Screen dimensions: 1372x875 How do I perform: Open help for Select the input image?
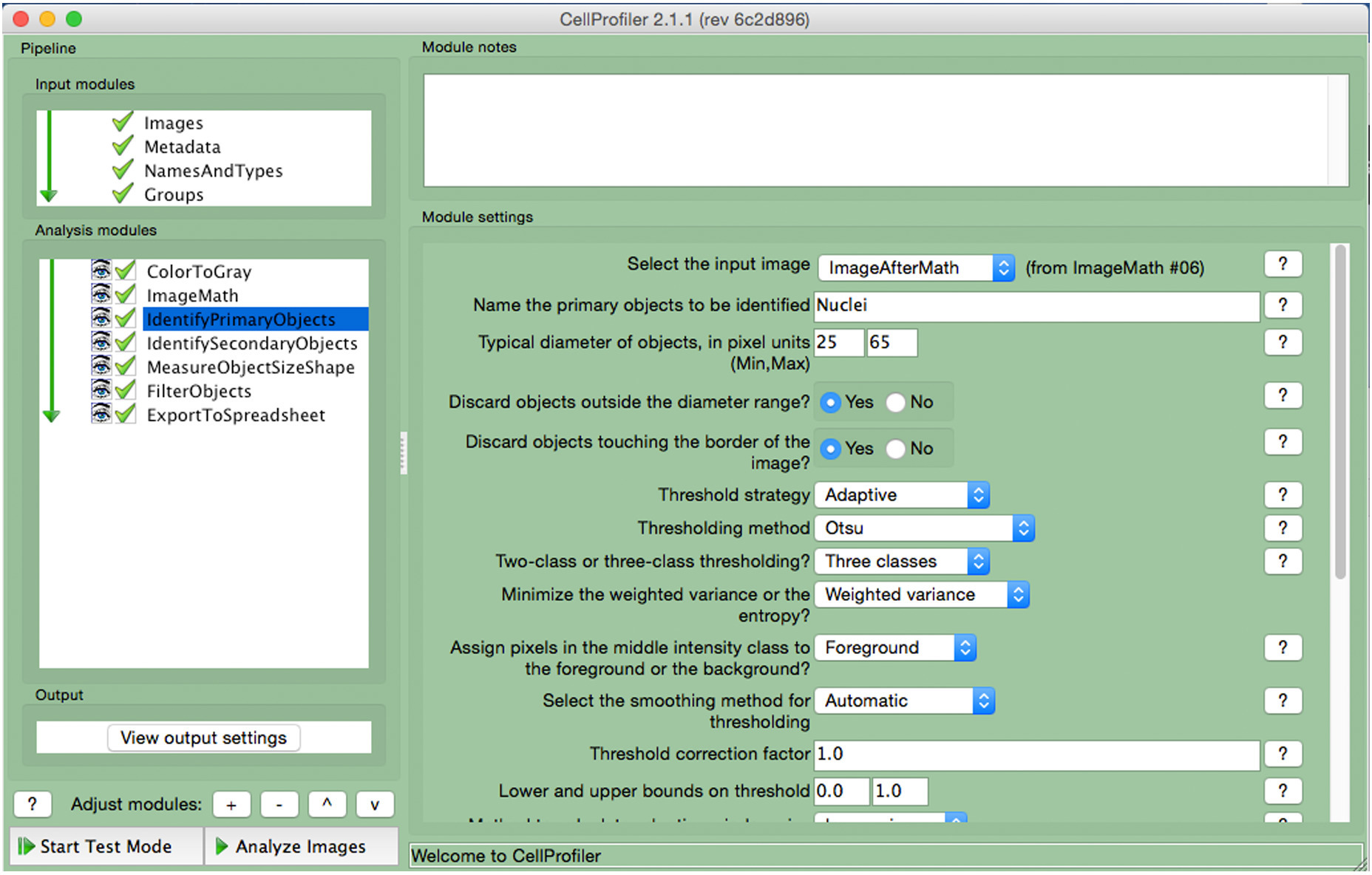coord(1283,265)
